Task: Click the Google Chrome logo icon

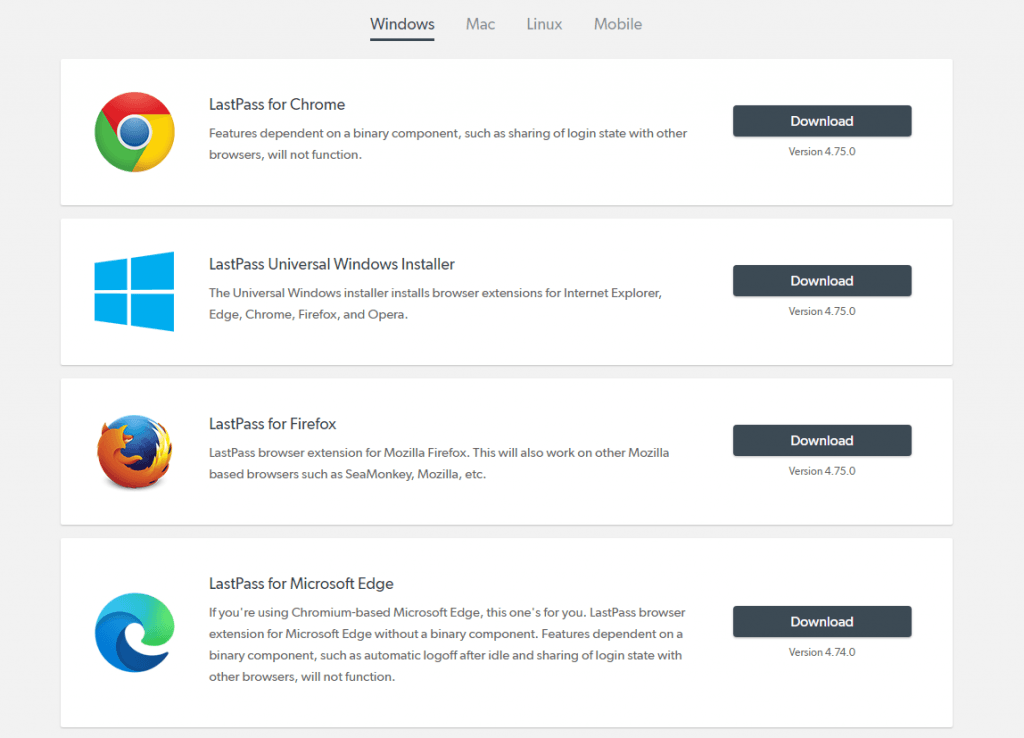Action: coord(135,132)
